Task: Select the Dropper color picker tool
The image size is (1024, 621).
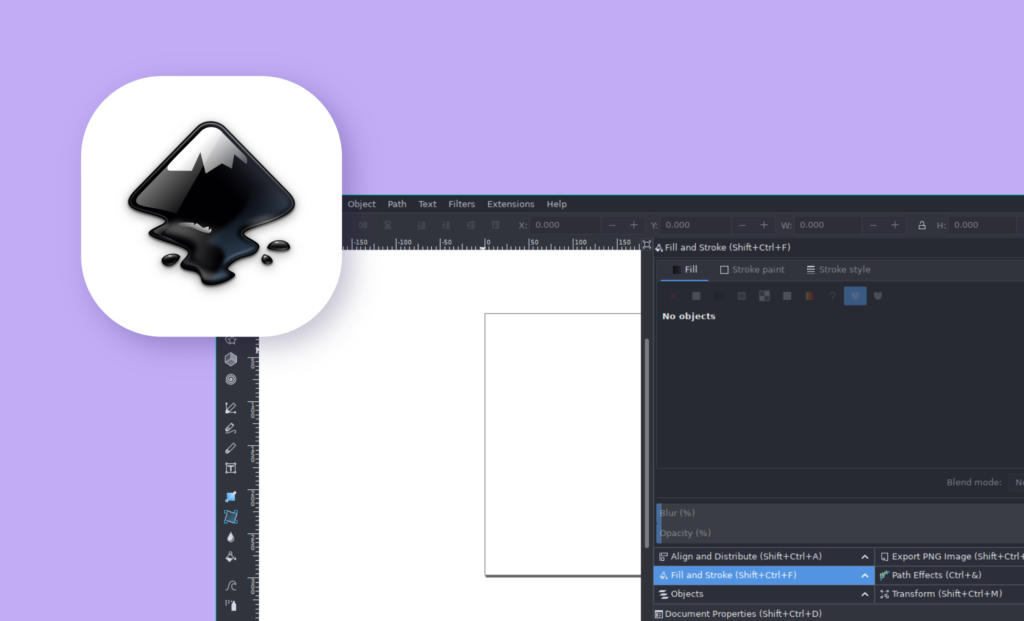Action: coord(231,537)
